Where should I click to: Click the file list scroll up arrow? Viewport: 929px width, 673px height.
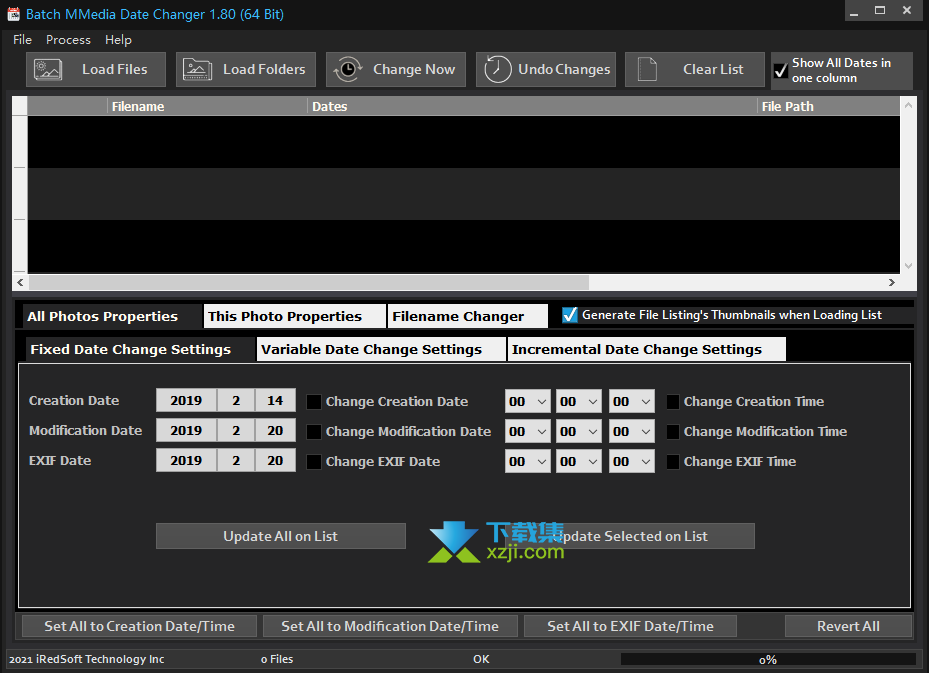(x=908, y=105)
